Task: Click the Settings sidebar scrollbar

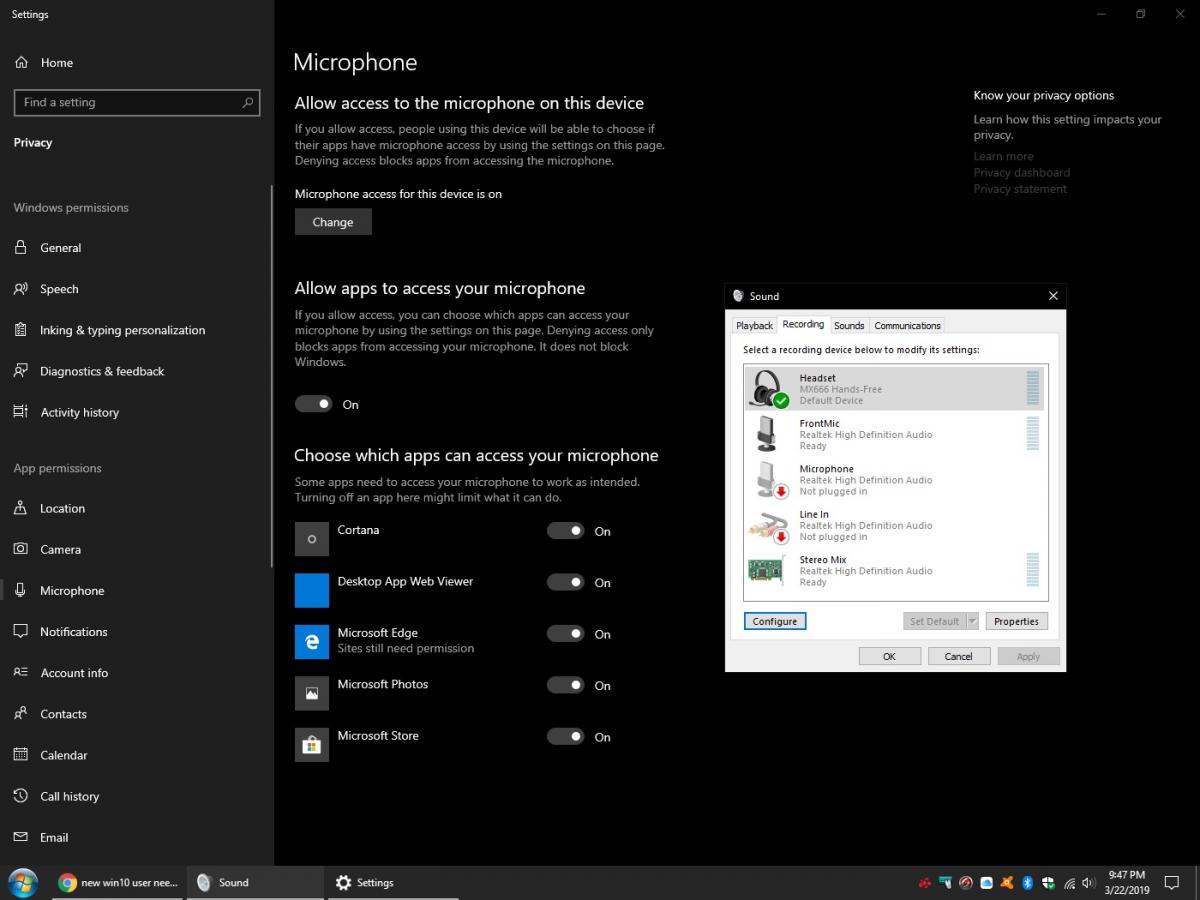Action: [271, 375]
